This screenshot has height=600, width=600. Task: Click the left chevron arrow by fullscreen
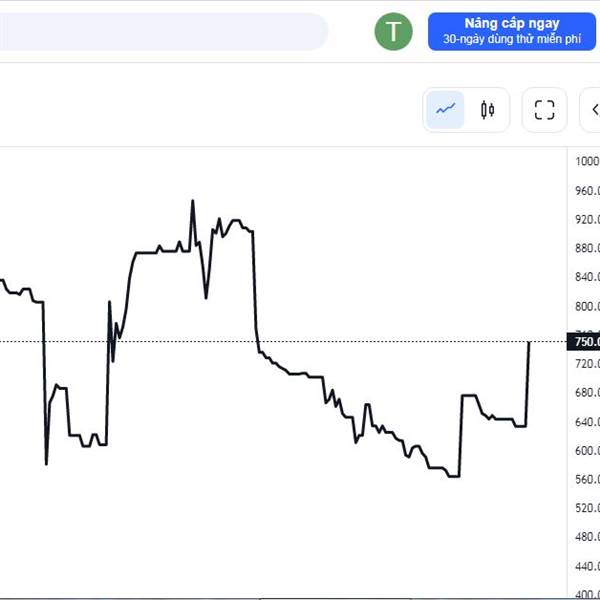tap(594, 110)
